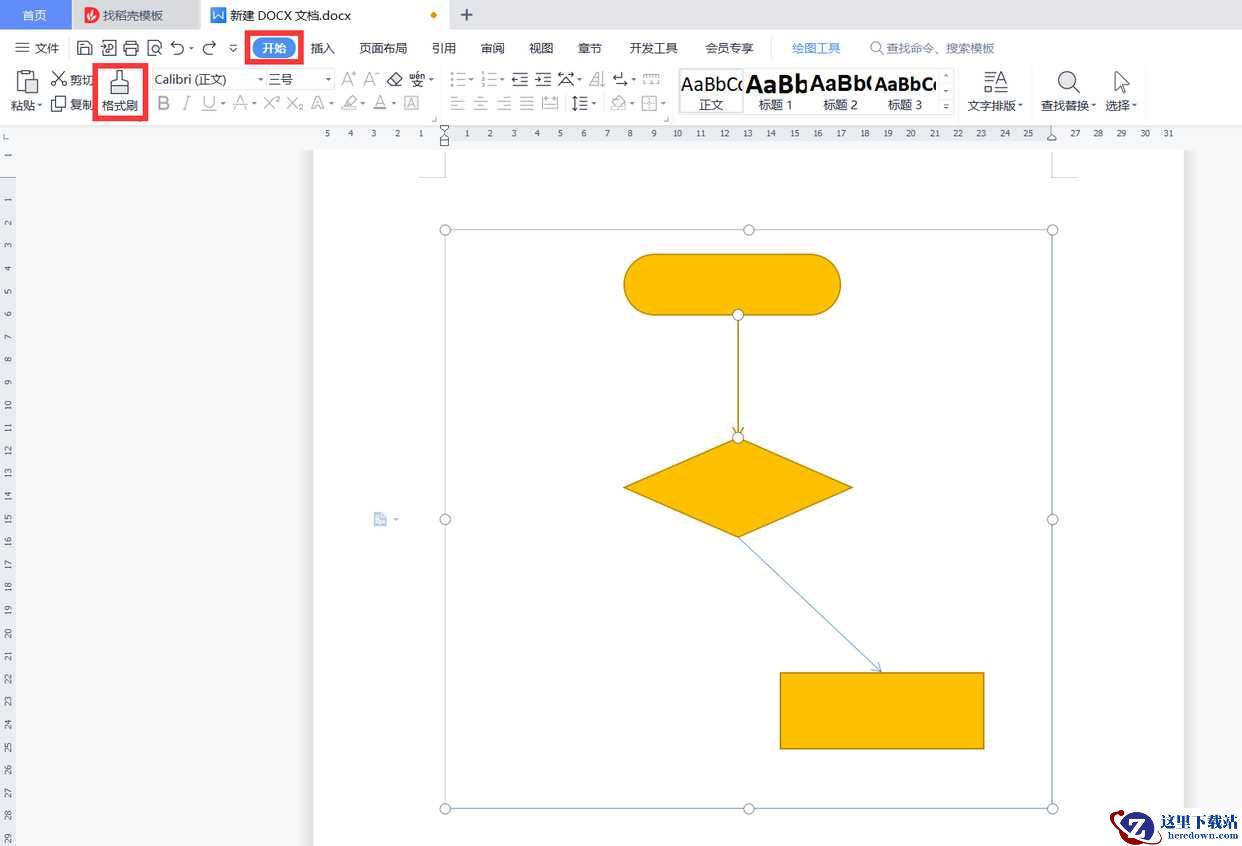Click the clear formatting eraser icon
This screenshot has height=846, width=1242.
pos(394,79)
